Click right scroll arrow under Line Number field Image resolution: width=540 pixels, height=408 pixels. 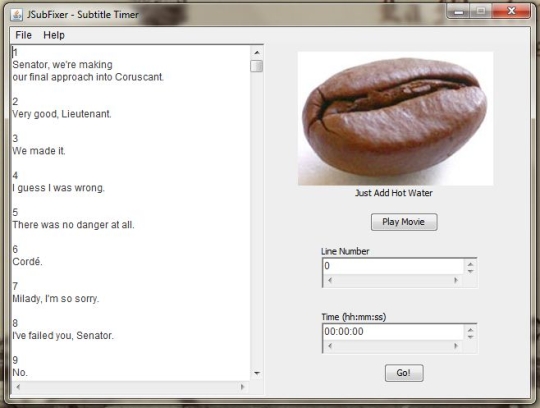(x=456, y=280)
